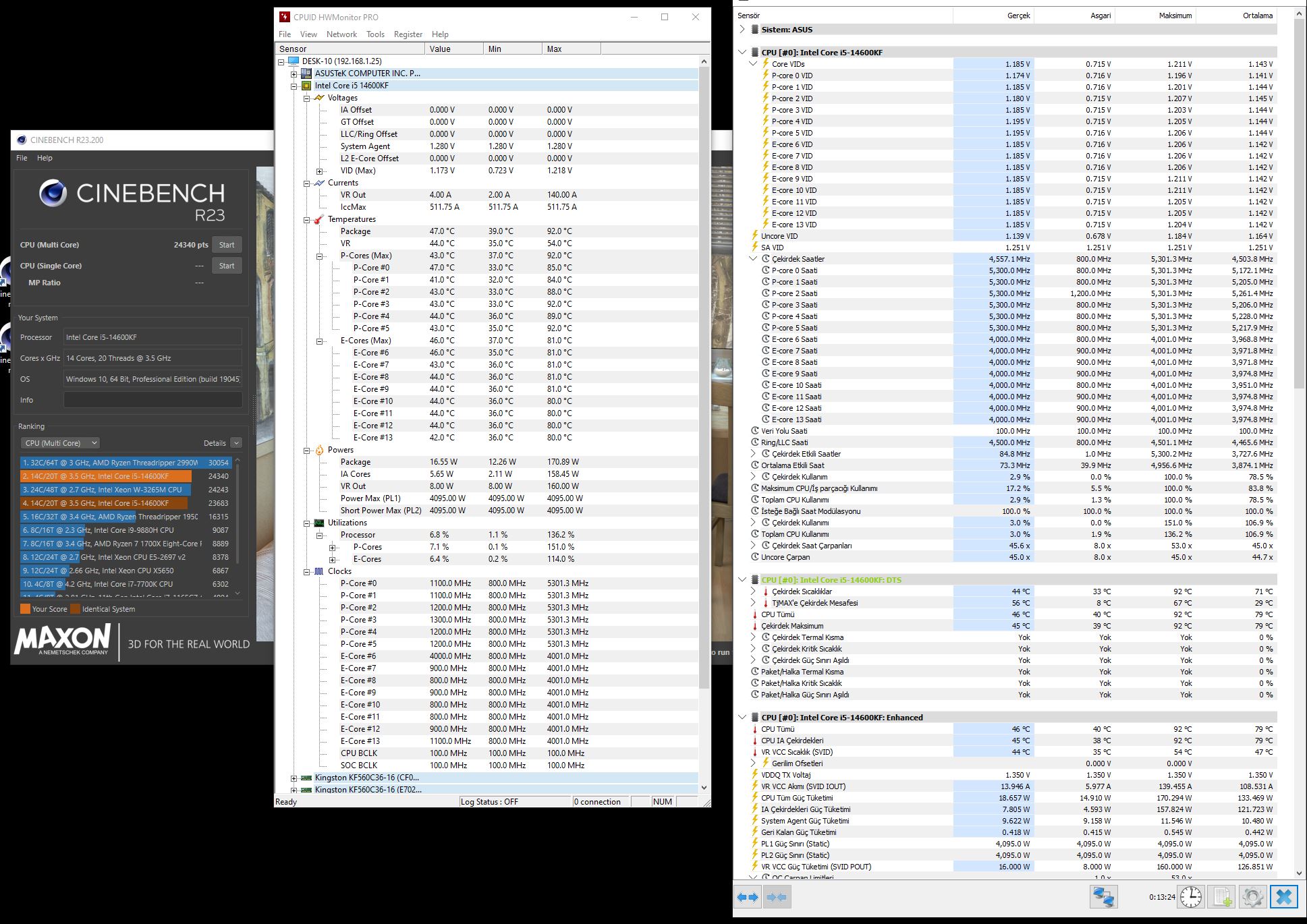Viewport: 1307px width, 924px height.
Task: Open the View menu in HWMonitor
Action: pyautogui.click(x=308, y=34)
